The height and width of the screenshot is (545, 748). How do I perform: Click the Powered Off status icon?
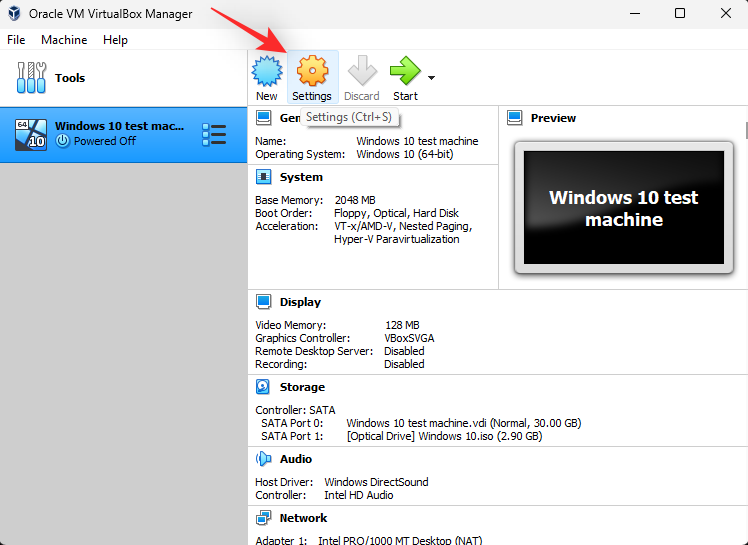click(62, 141)
